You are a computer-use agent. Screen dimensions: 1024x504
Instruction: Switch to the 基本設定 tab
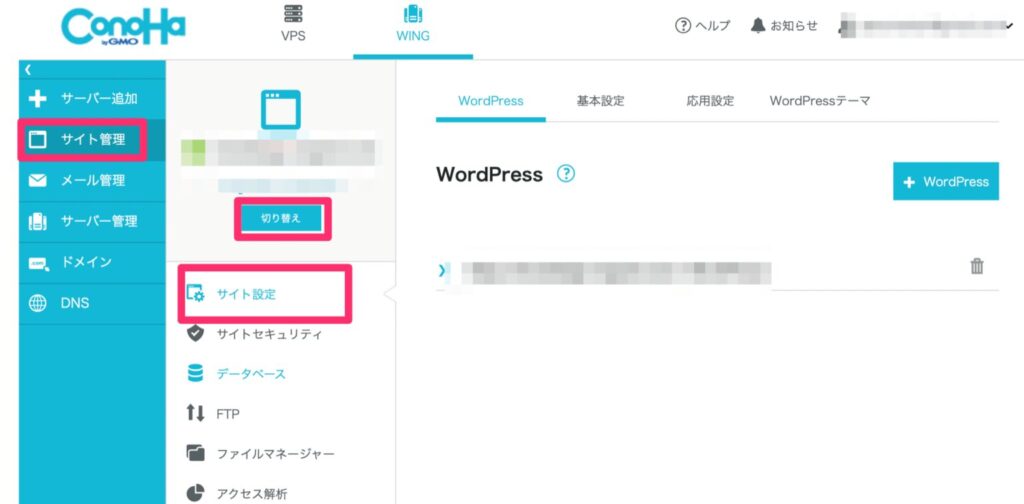click(600, 101)
